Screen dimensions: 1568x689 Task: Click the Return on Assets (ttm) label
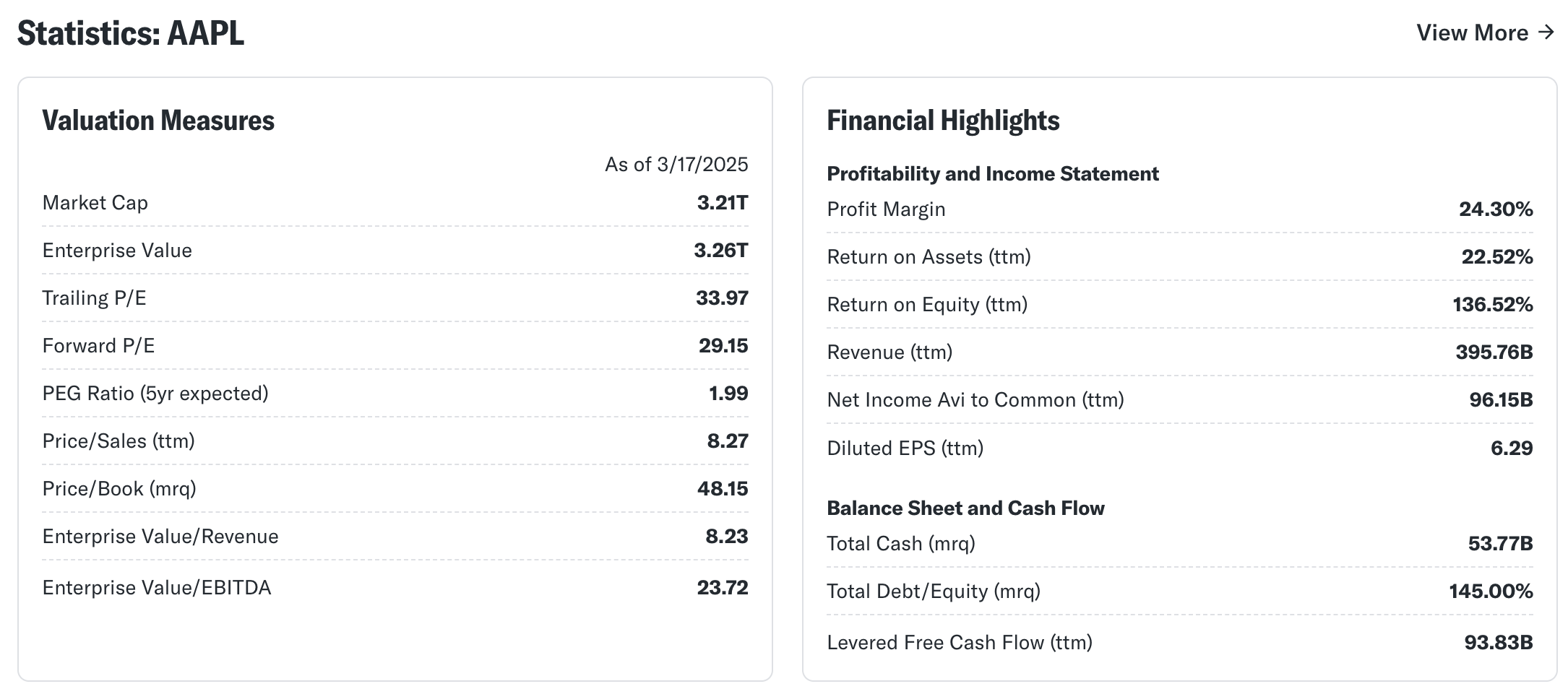click(x=929, y=257)
